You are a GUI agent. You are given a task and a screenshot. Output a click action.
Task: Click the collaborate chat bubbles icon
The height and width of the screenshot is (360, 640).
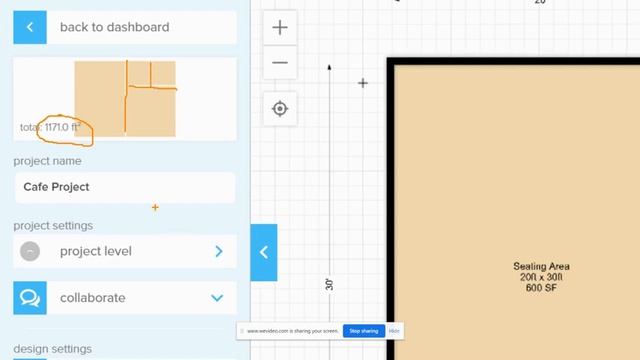point(30,298)
